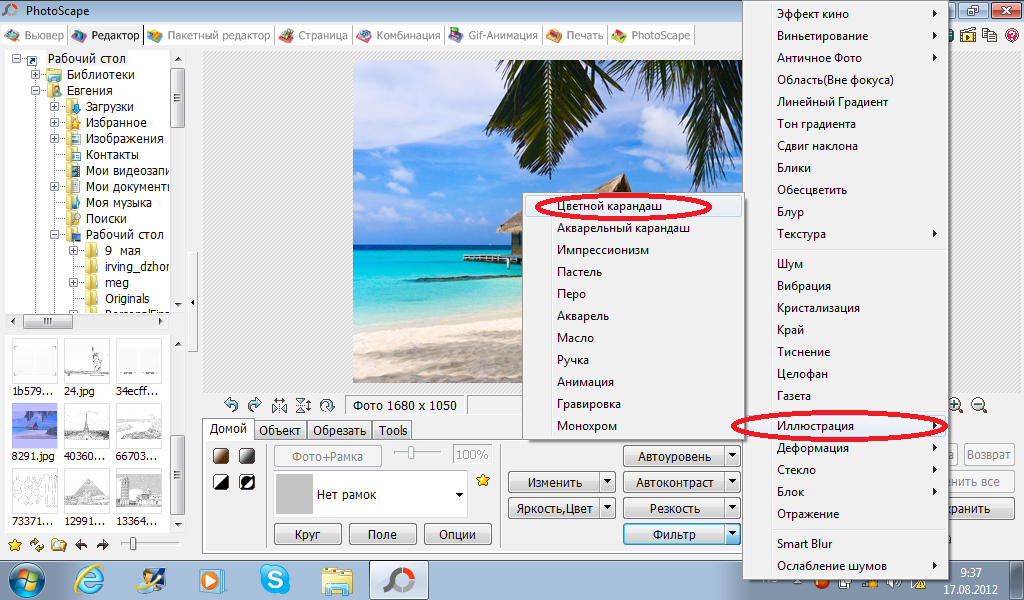Viewport: 1024px width, 600px height.
Task: Apply the black-and-white diagonal icon
Action: (x=221, y=482)
